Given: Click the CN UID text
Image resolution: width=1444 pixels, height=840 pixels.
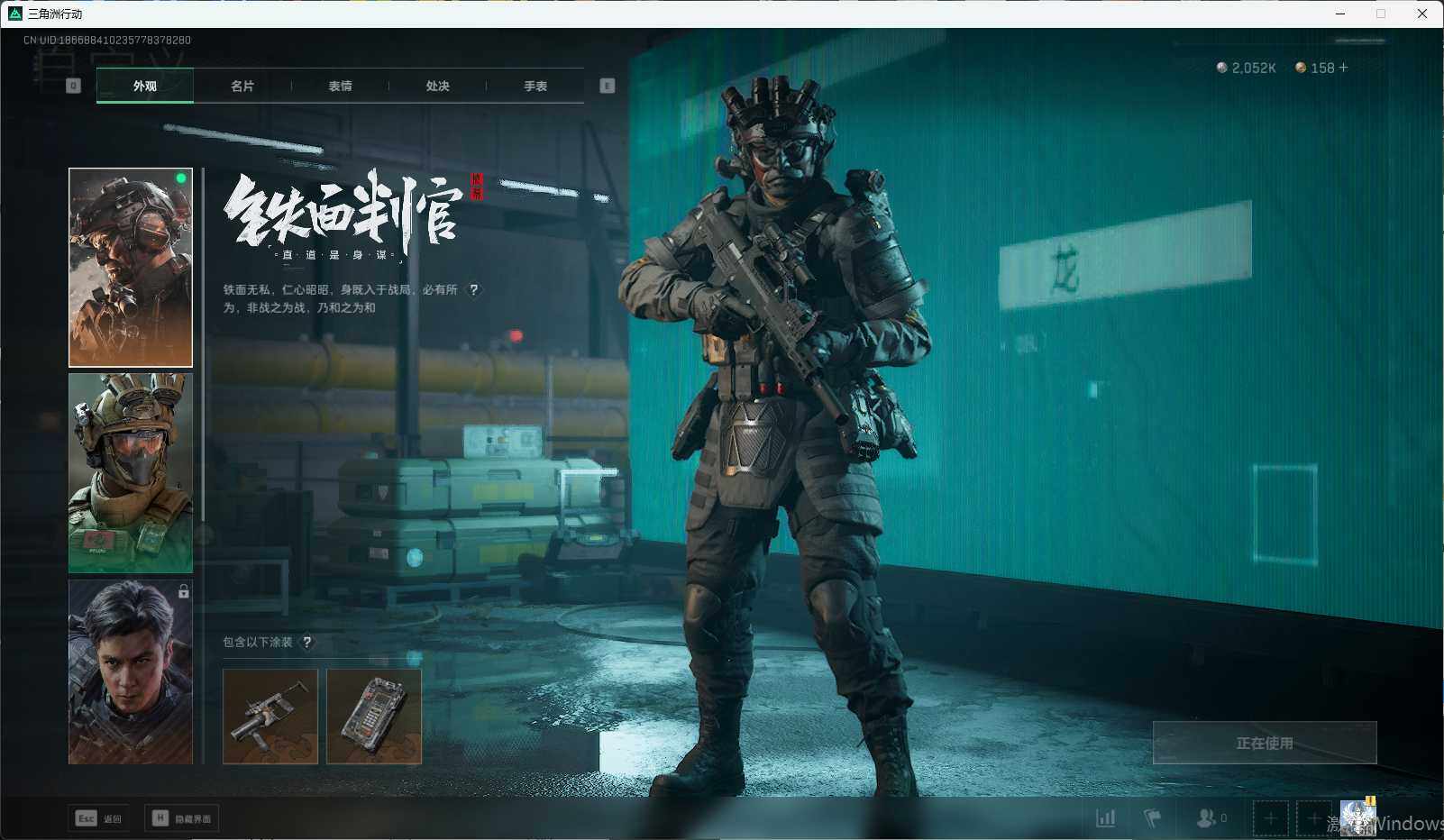Looking at the screenshot, I should (107, 40).
